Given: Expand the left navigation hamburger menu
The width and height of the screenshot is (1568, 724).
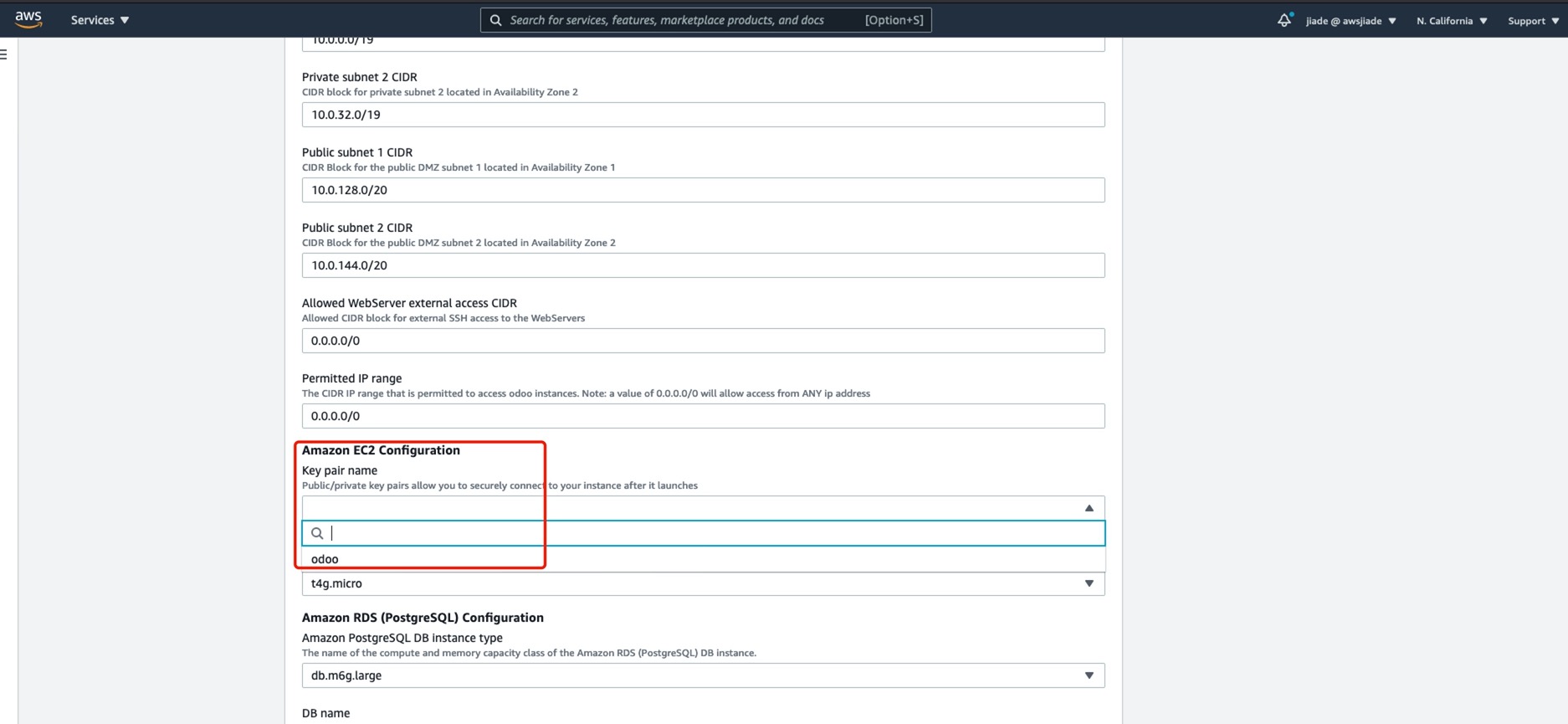Looking at the screenshot, I should tap(4, 54).
